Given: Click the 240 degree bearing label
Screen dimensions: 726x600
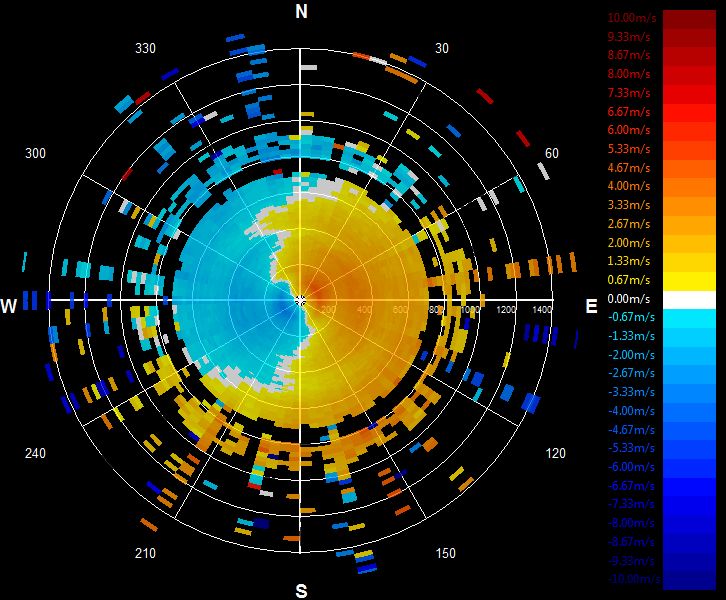Looking at the screenshot, I should pyautogui.click(x=35, y=453).
